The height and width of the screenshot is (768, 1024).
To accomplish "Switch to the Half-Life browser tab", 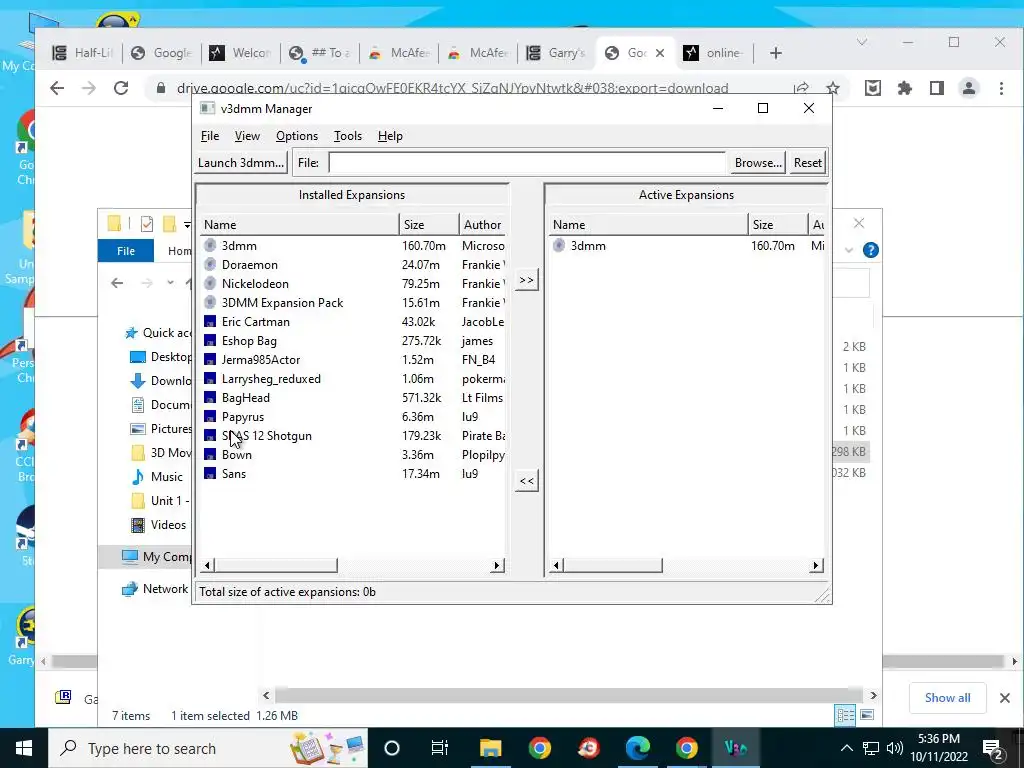I will [x=83, y=53].
